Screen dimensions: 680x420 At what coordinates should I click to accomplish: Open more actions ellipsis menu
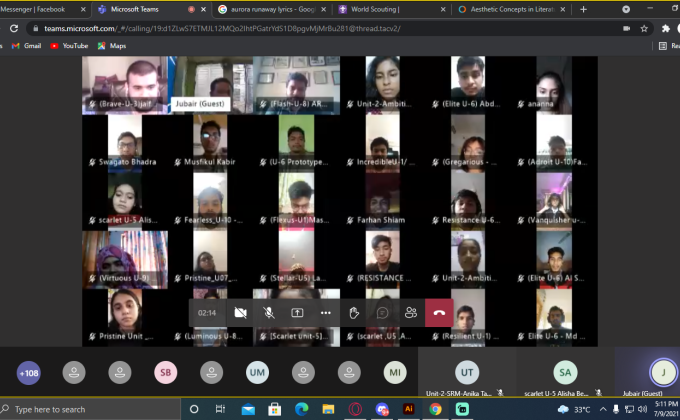tap(325, 312)
